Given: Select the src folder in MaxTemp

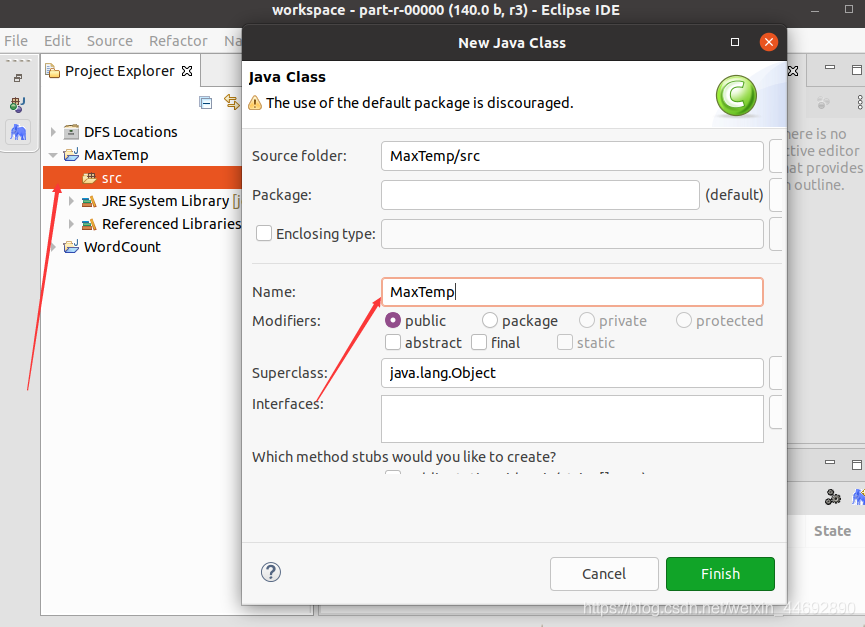Looking at the screenshot, I should click(x=142, y=178).
